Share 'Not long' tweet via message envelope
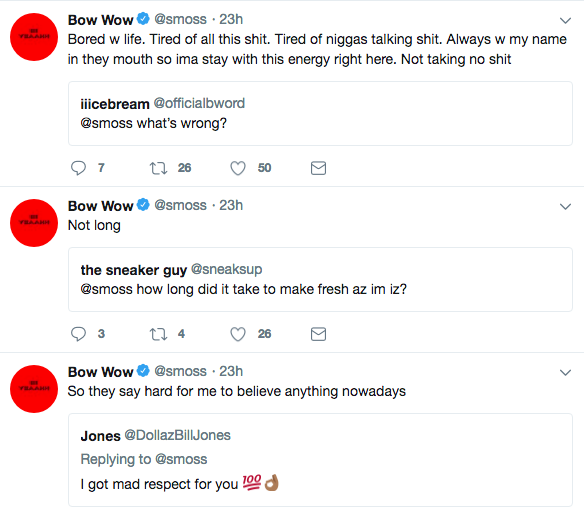Image resolution: width=584 pixels, height=507 pixels. (318, 334)
